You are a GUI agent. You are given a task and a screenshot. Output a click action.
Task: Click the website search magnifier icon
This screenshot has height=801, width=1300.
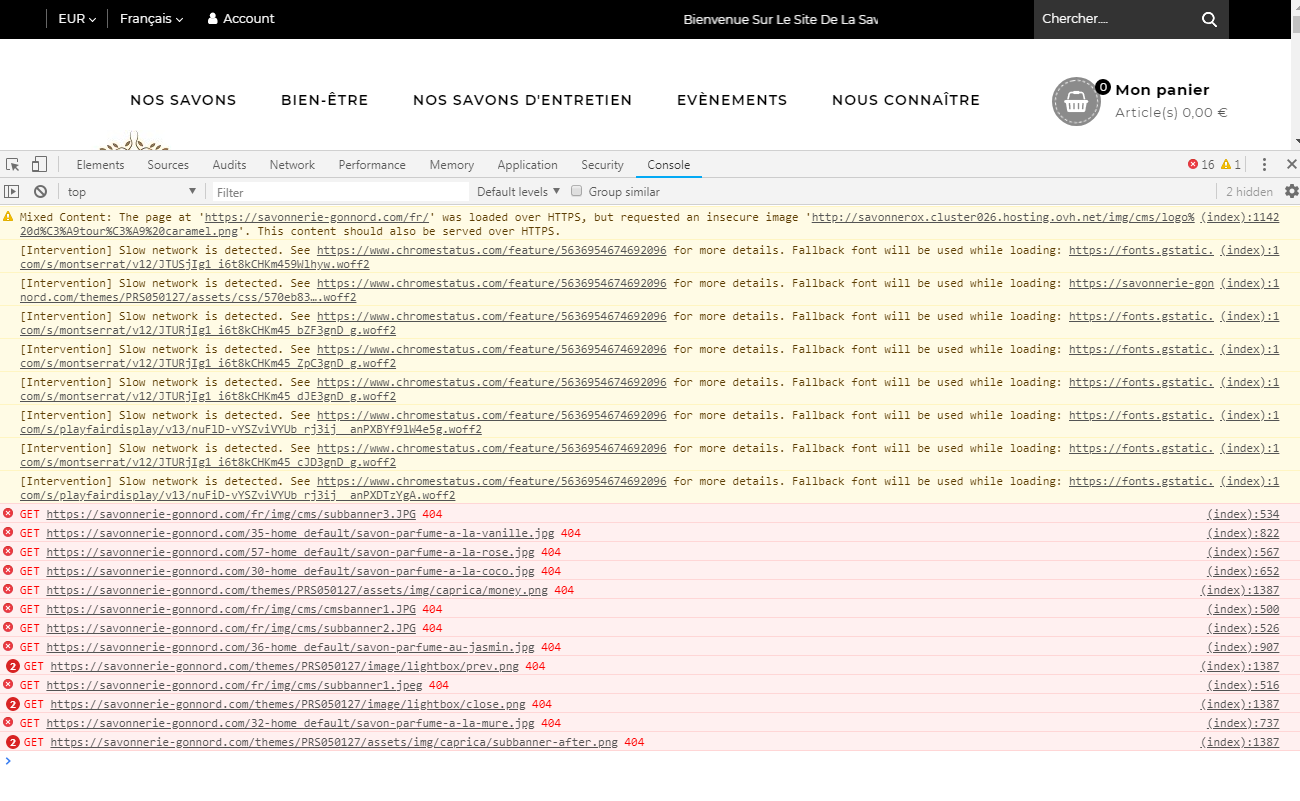[1209, 19]
